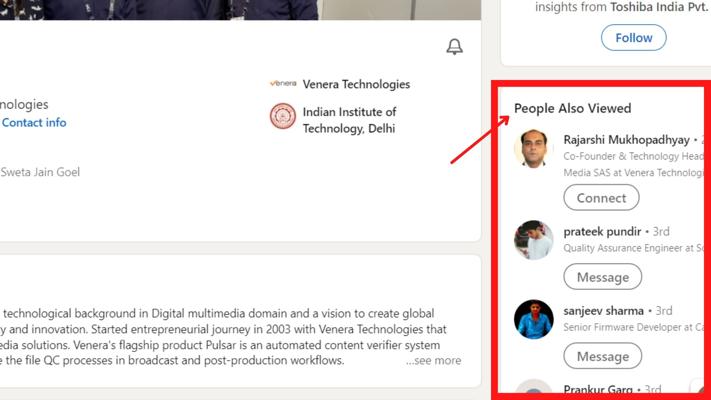Open Rajarshi Mukhopadhyay profile photo
Image resolution: width=711 pixels, height=400 pixels.
point(534,149)
